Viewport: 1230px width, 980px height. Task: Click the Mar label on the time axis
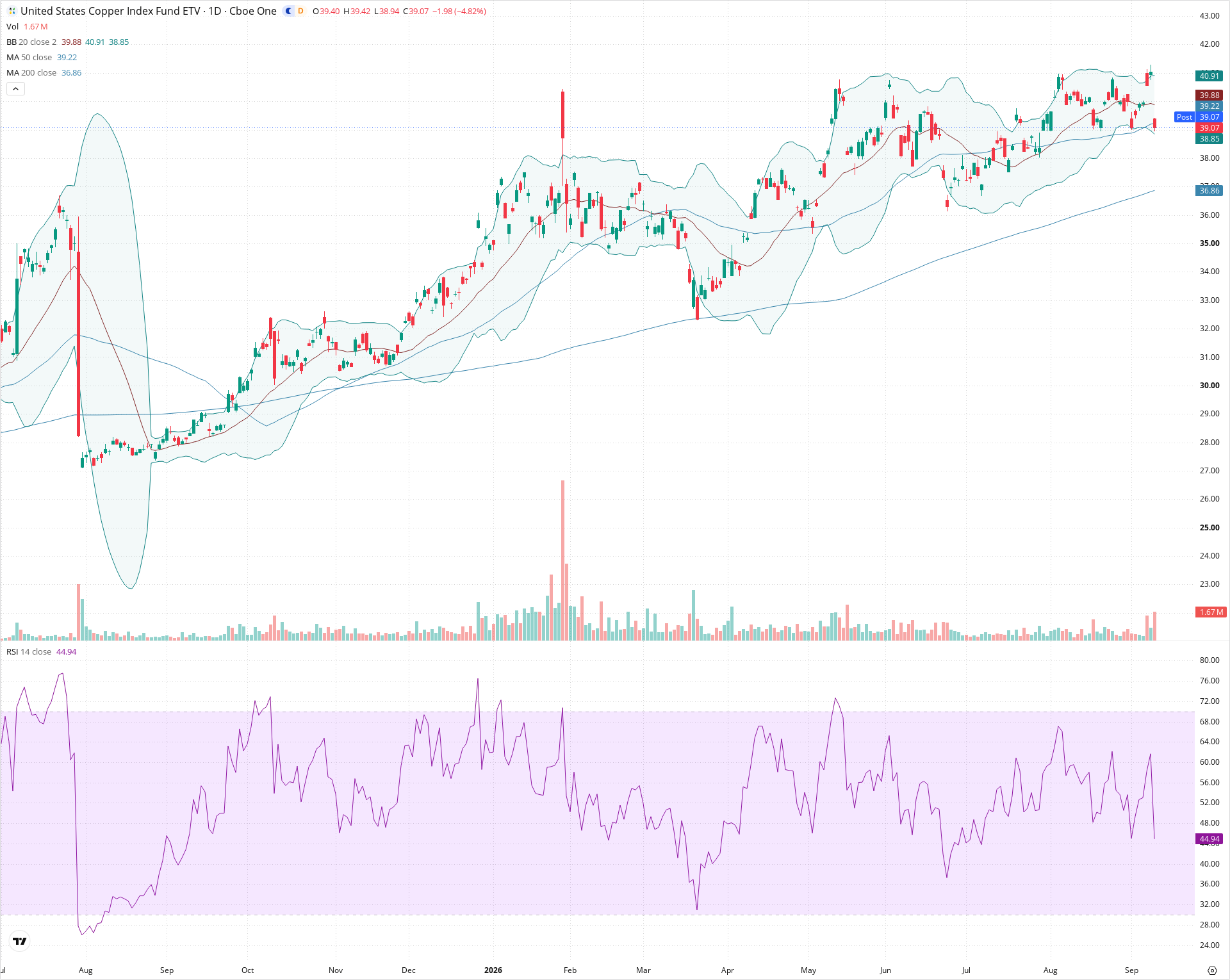(643, 970)
